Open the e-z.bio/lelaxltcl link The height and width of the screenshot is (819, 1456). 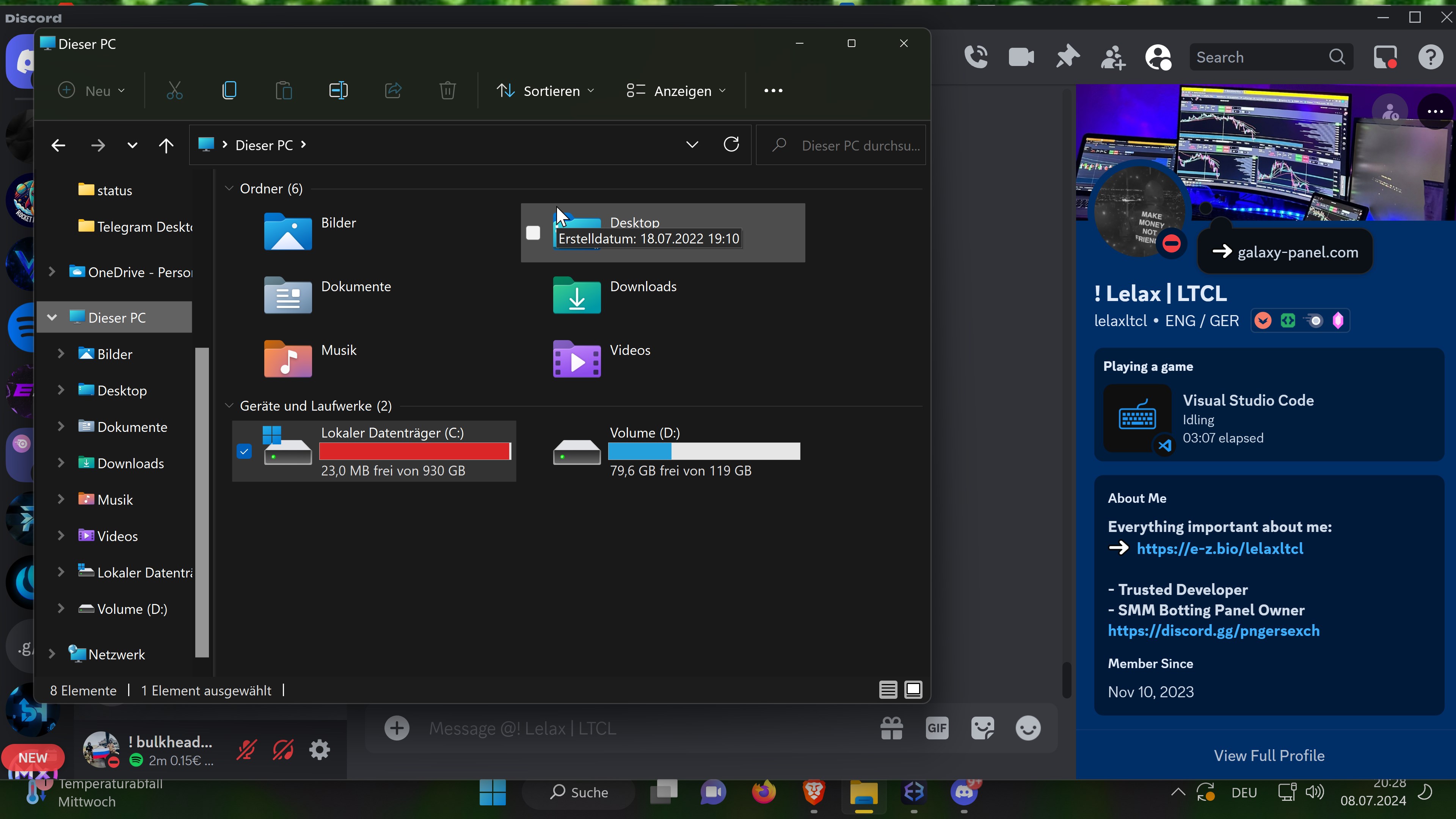1220,548
